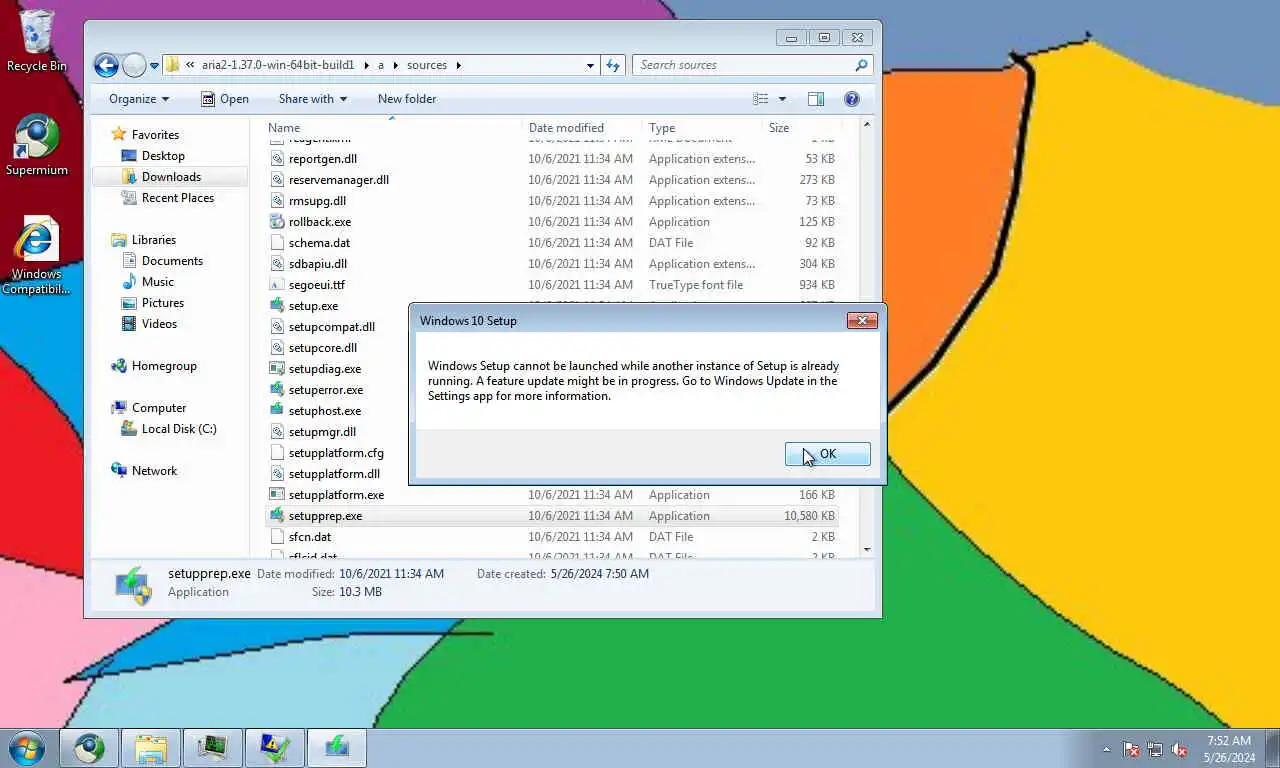The image size is (1280, 768).
Task: Select file reservemanager.dll
Action: point(338,180)
